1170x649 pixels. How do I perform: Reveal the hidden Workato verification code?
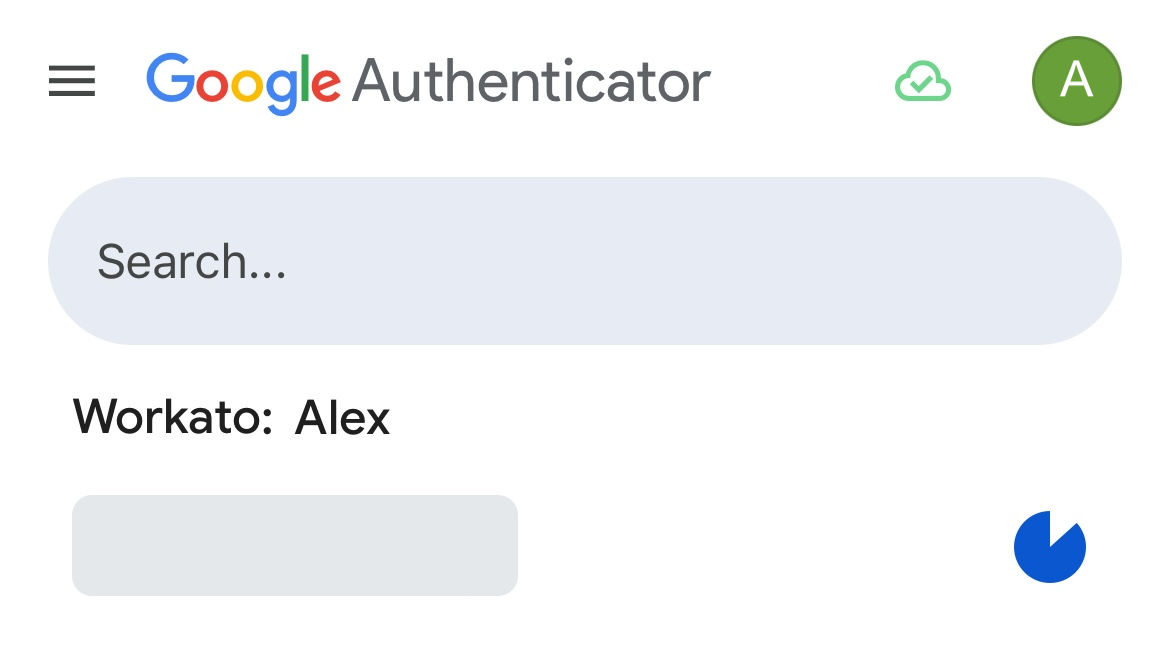click(294, 546)
